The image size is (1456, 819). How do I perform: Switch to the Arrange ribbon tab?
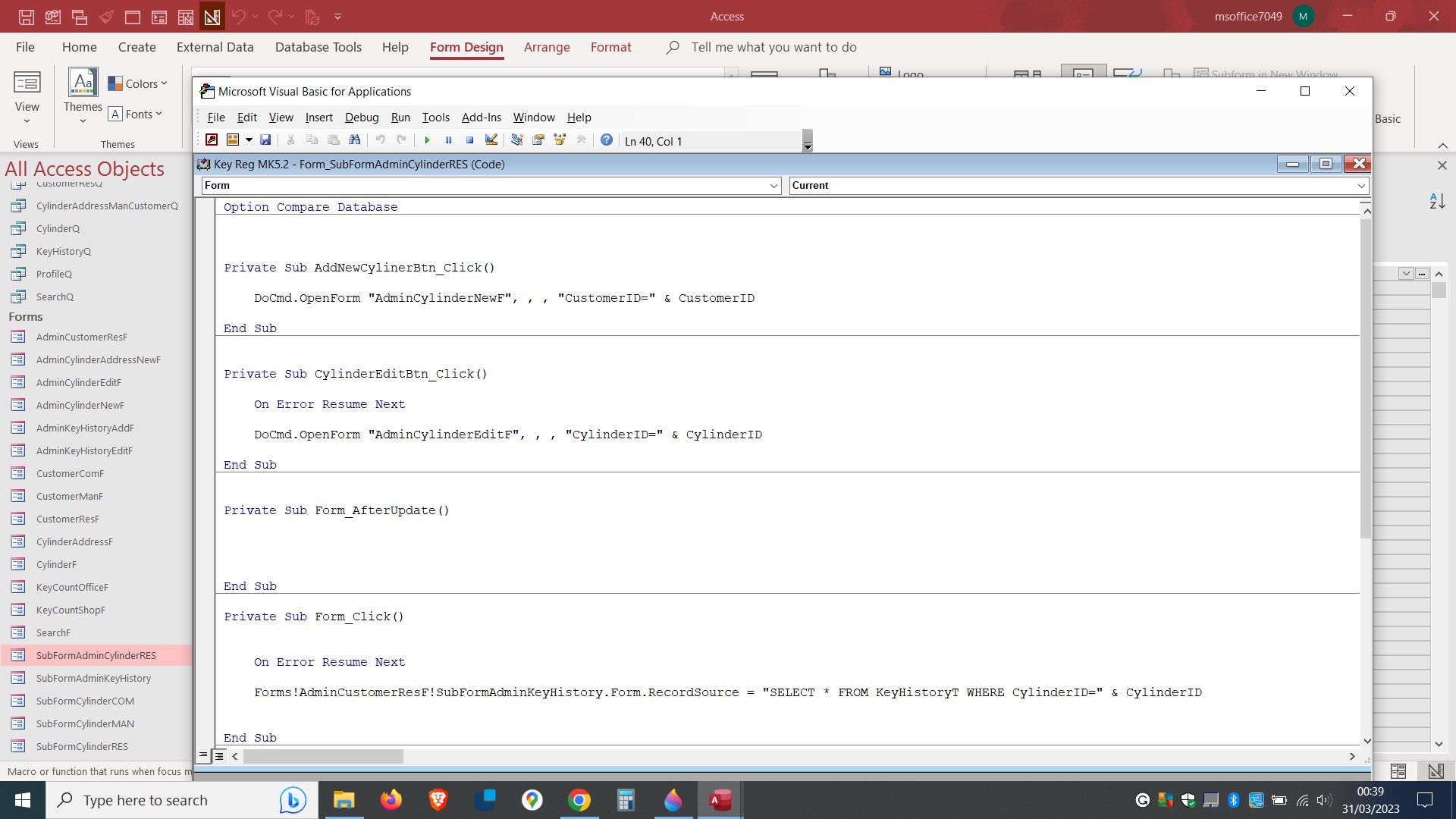[547, 47]
